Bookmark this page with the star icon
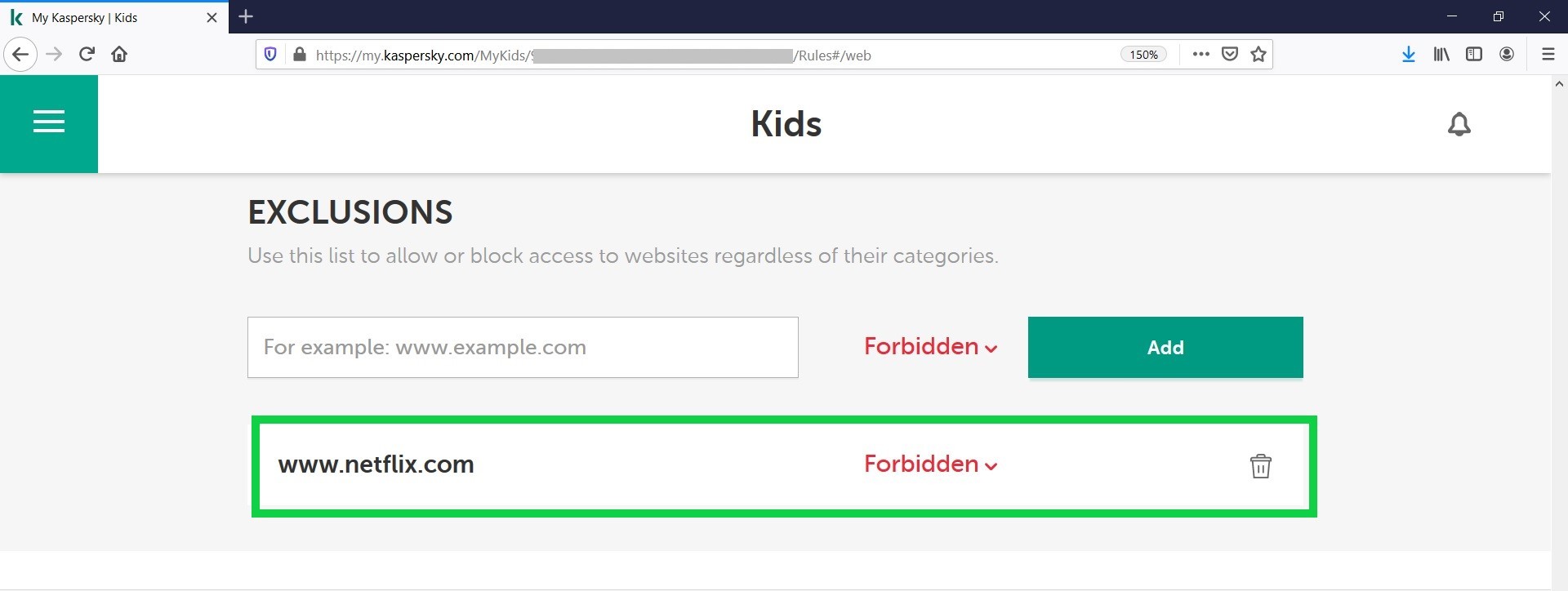 point(1258,55)
